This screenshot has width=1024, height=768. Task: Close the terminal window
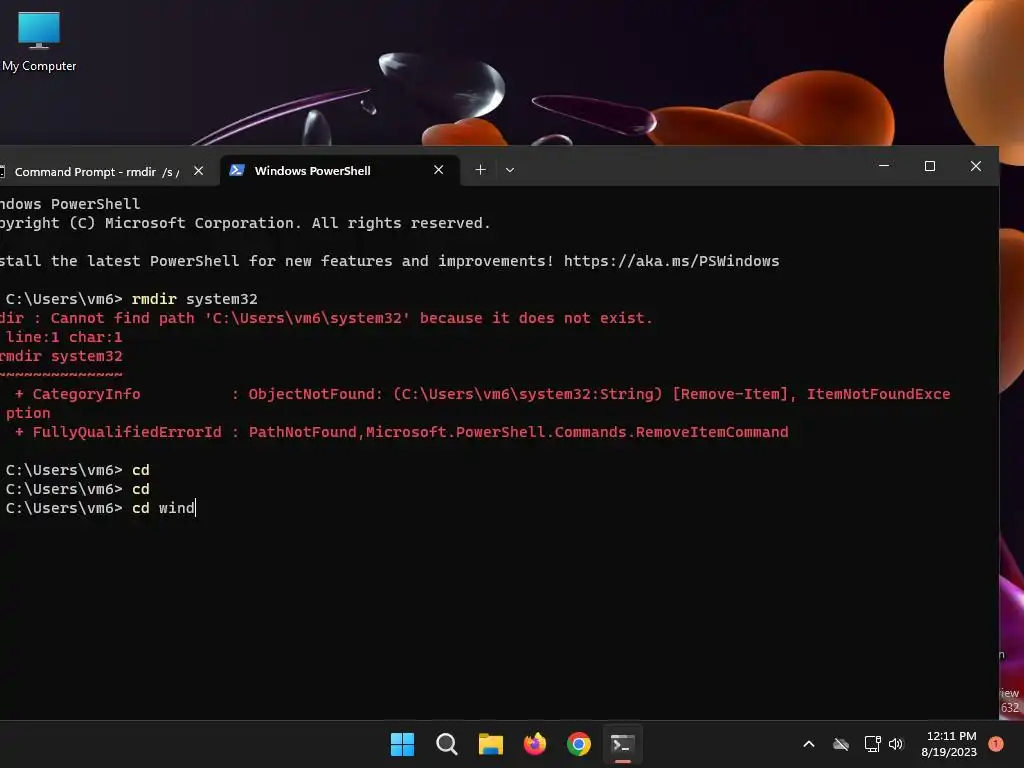coord(976,166)
